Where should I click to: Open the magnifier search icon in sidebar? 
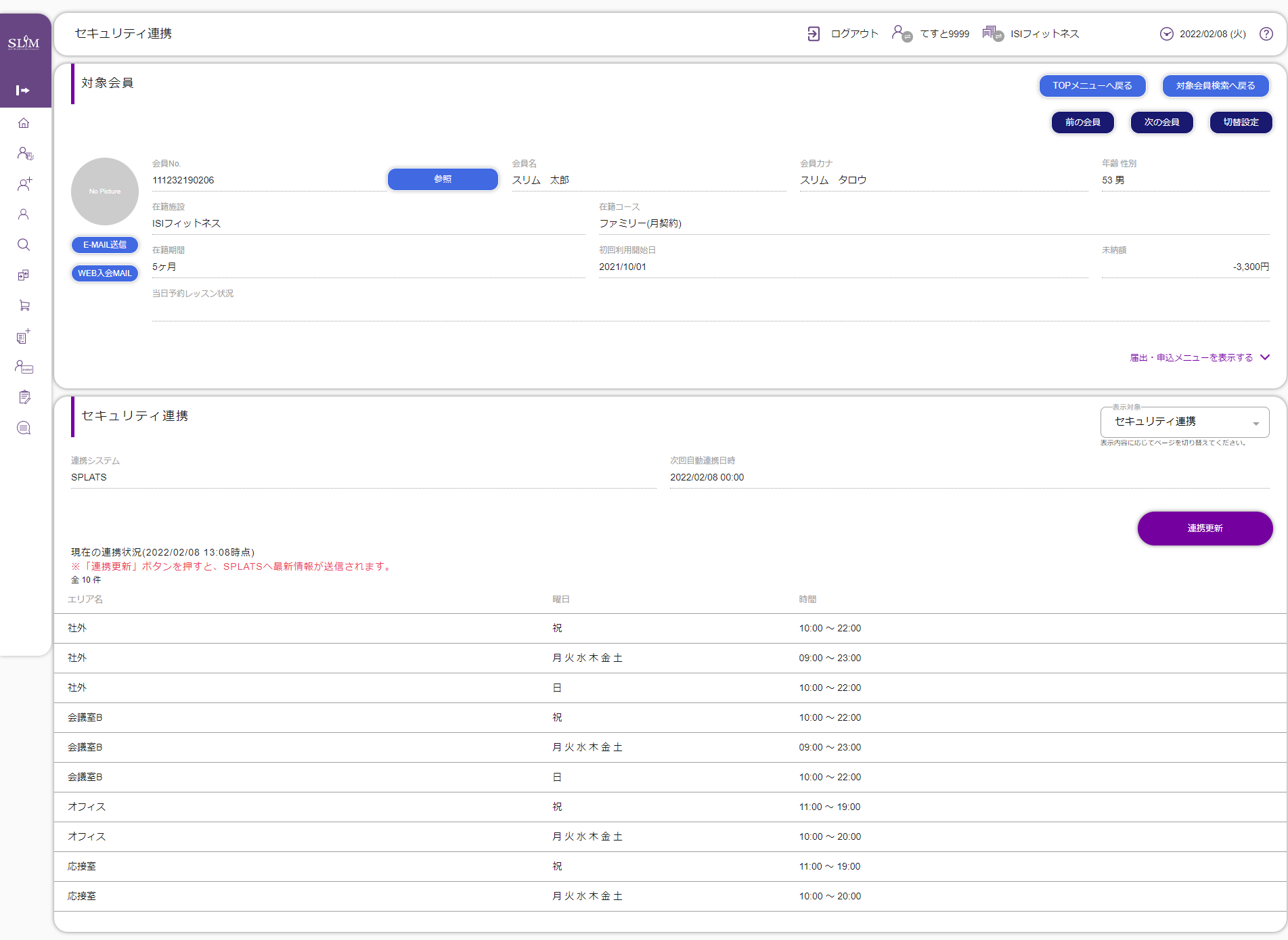[x=24, y=245]
